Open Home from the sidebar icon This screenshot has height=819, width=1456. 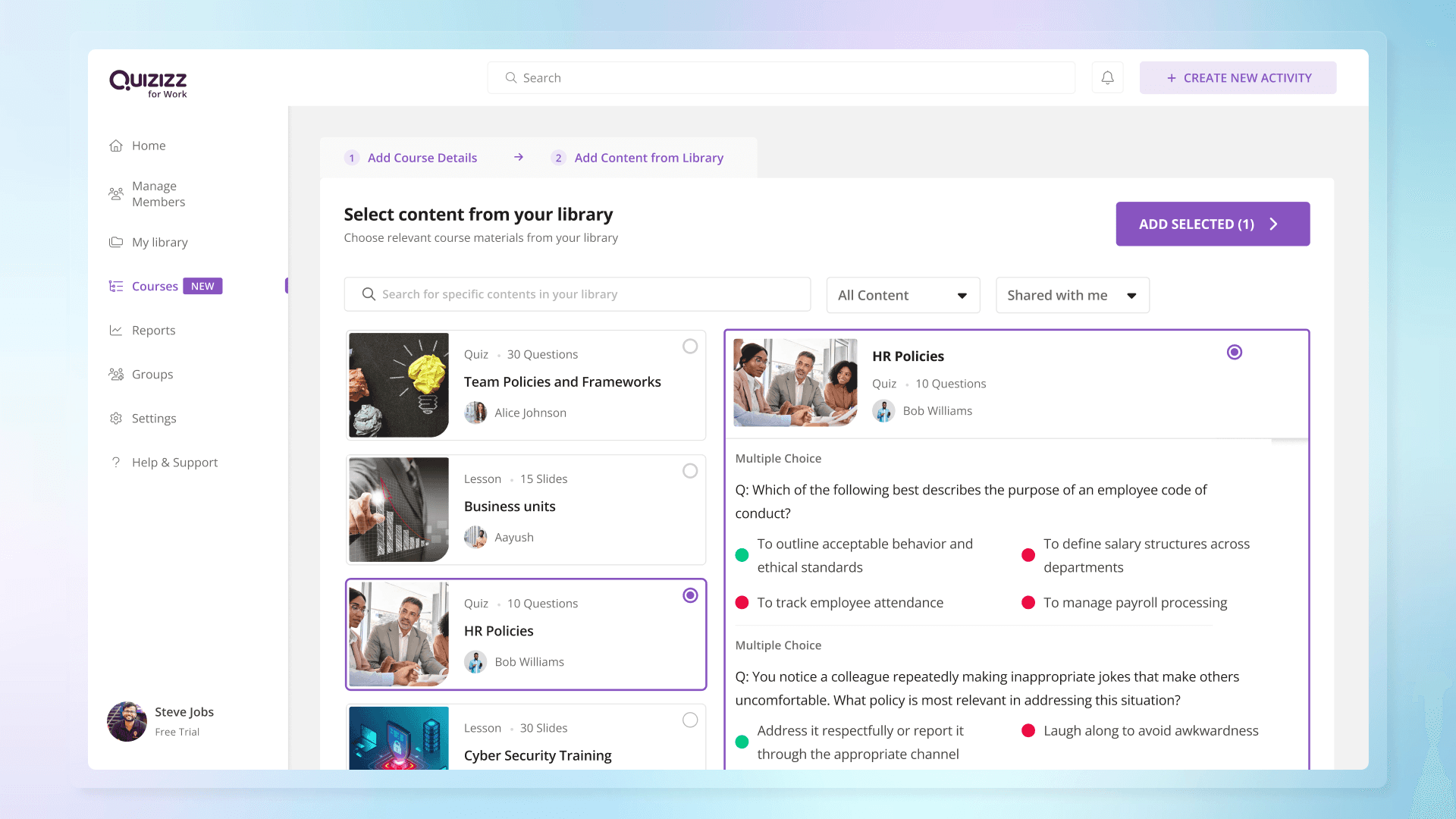coord(116,146)
